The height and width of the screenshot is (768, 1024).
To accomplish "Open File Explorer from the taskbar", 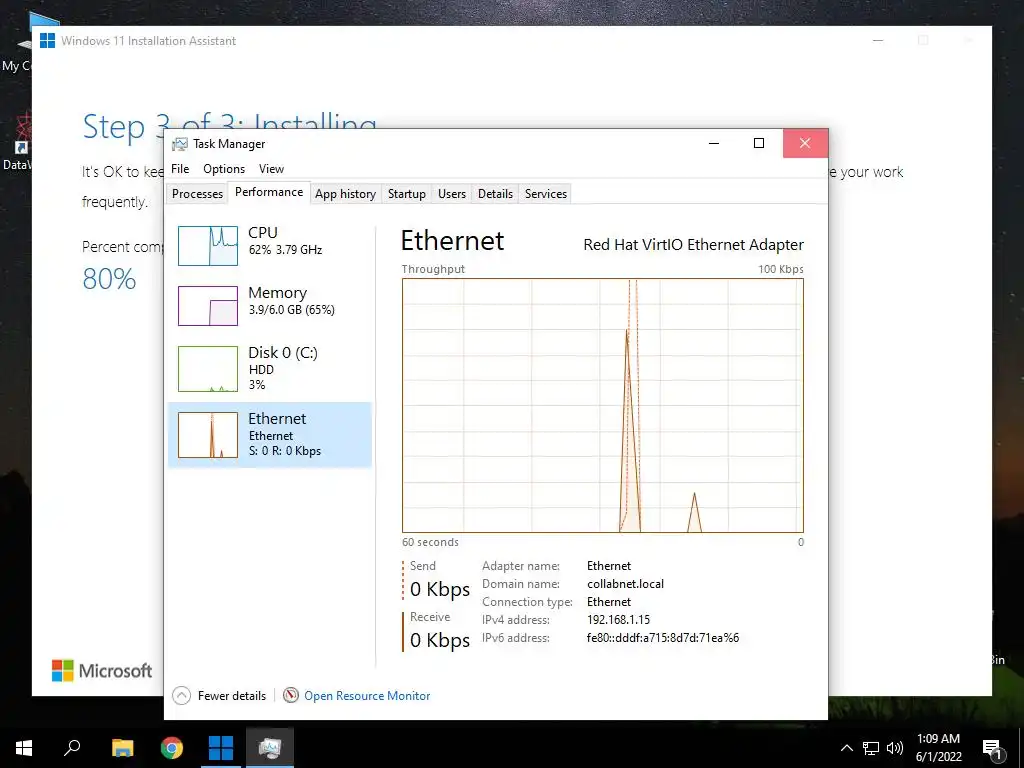I will [122, 748].
